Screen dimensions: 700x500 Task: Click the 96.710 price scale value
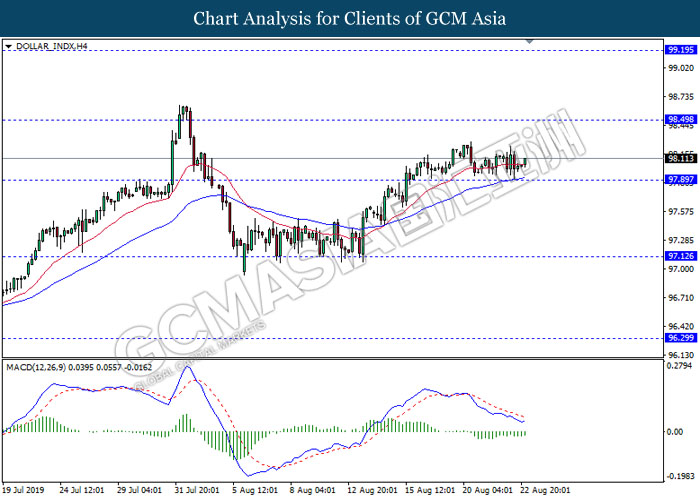tap(681, 298)
